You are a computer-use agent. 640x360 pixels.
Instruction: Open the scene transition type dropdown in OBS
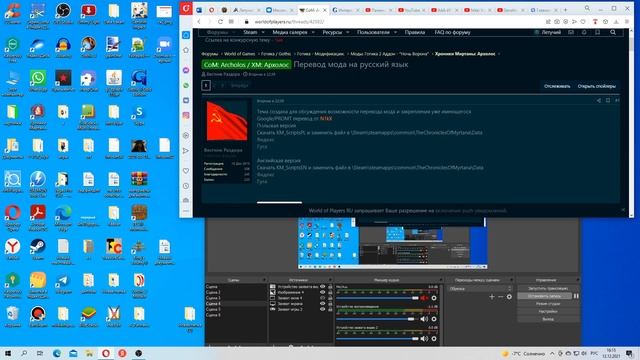pos(480,289)
